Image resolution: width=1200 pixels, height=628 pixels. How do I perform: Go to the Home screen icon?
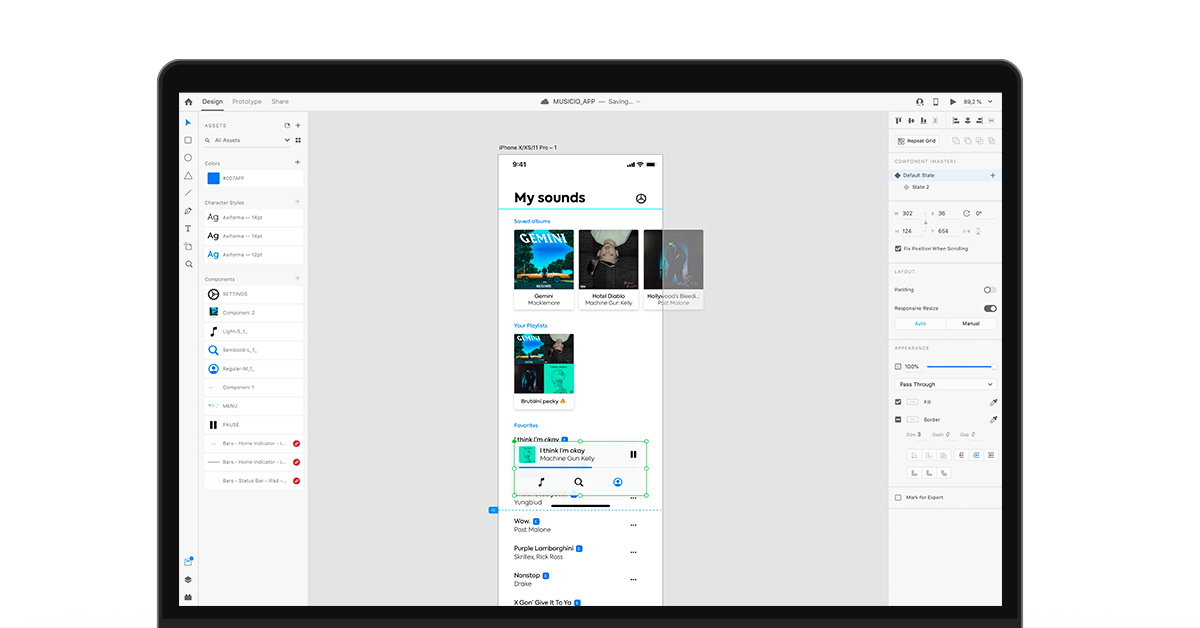[x=188, y=102]
